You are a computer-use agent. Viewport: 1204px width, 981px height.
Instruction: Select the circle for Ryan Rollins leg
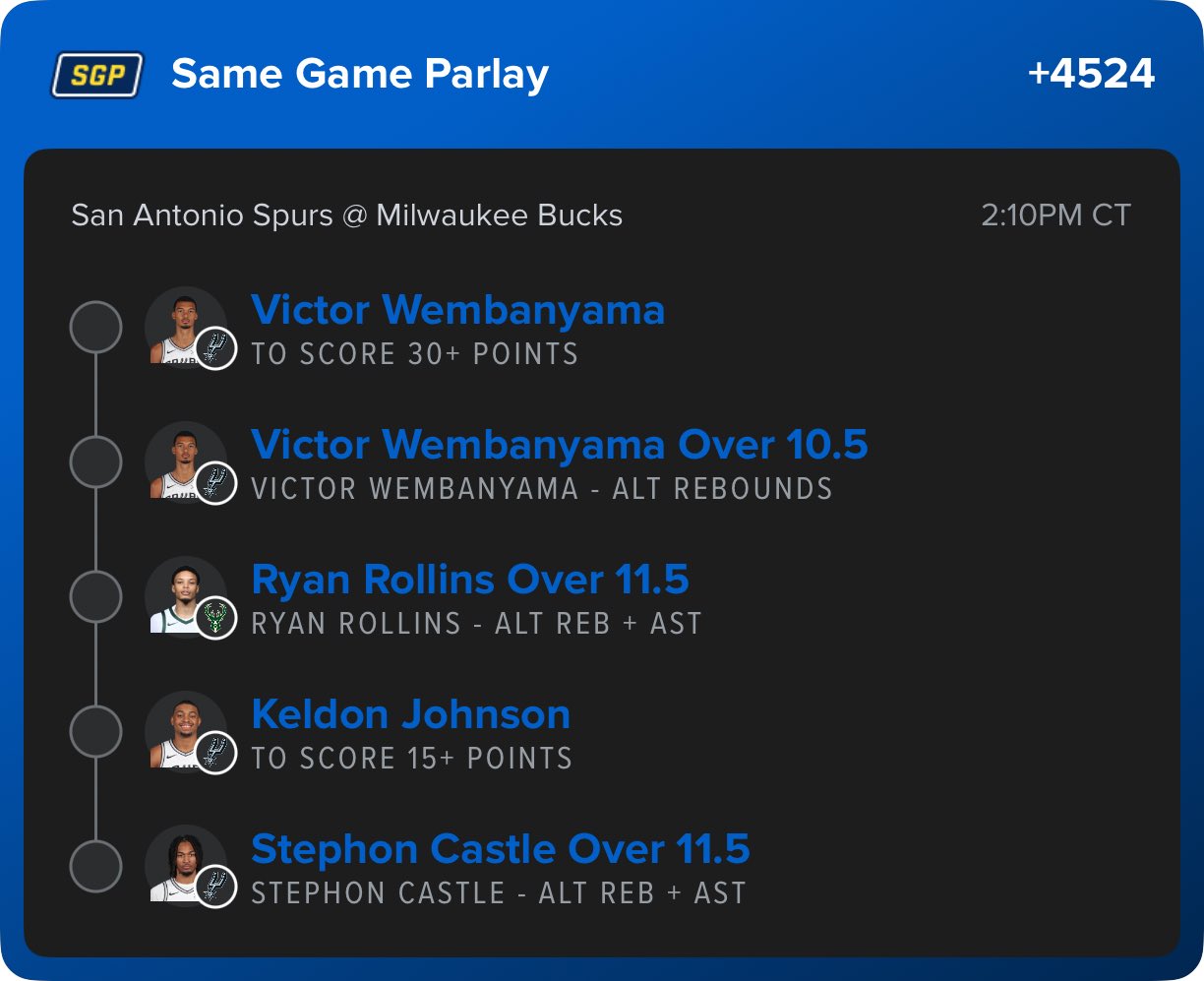click(96, 596)
